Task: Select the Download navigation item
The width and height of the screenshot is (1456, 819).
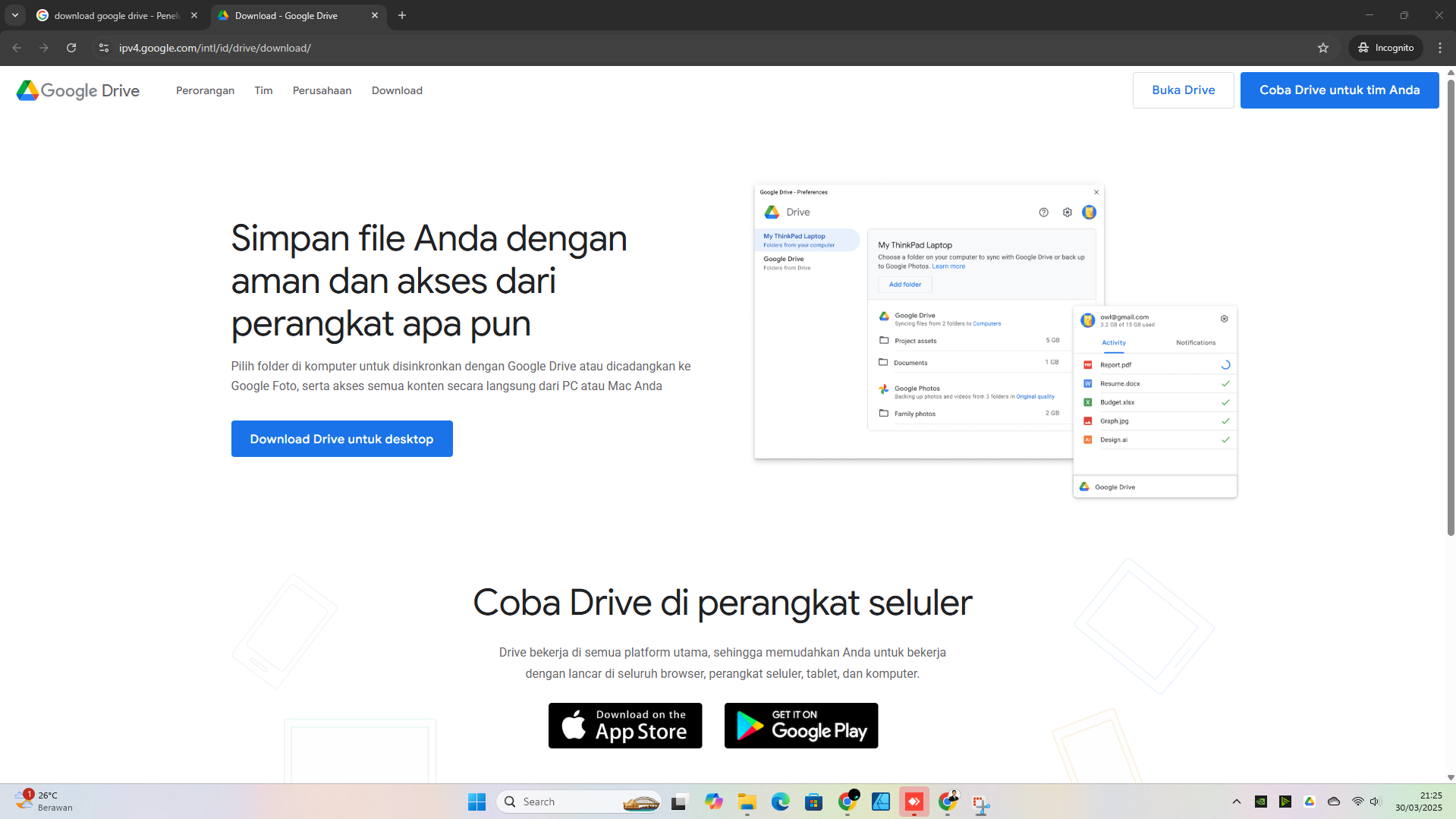Action: tap(397, 90)
